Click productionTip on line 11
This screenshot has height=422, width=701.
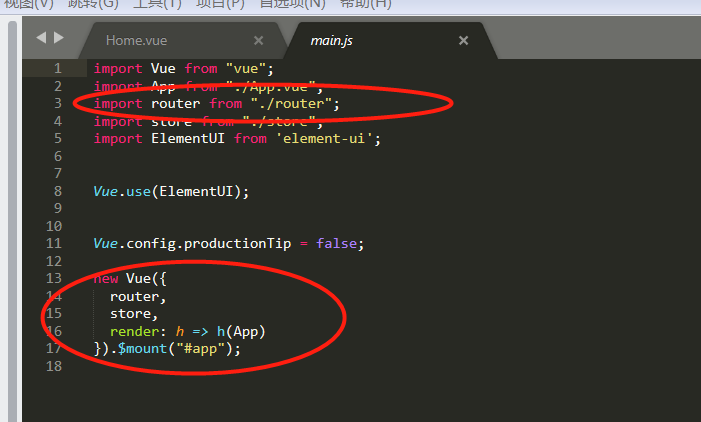(x=237, y=244)
